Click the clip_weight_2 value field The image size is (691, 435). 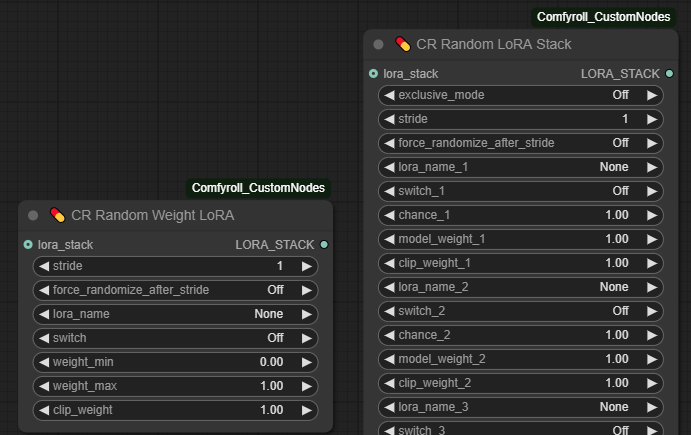point(520,383)
